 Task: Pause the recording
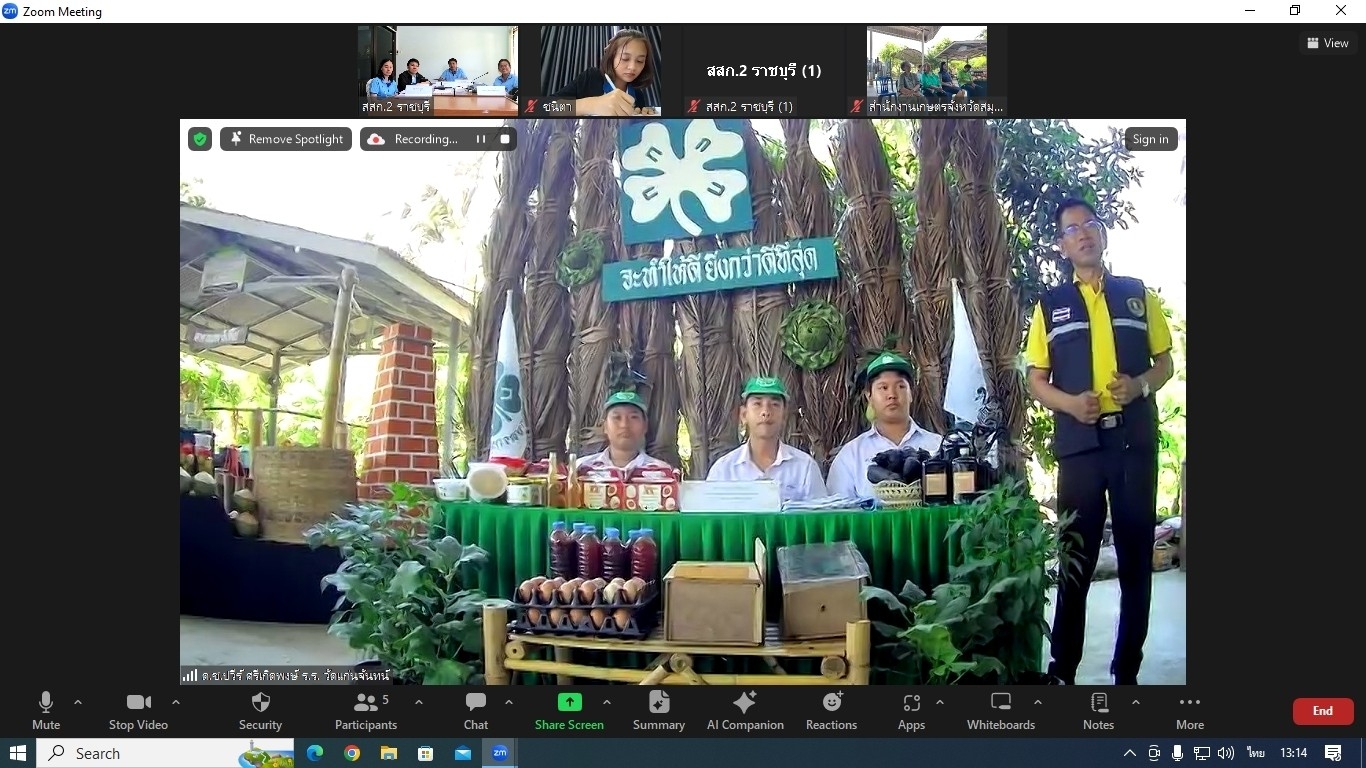coord(481,139)
